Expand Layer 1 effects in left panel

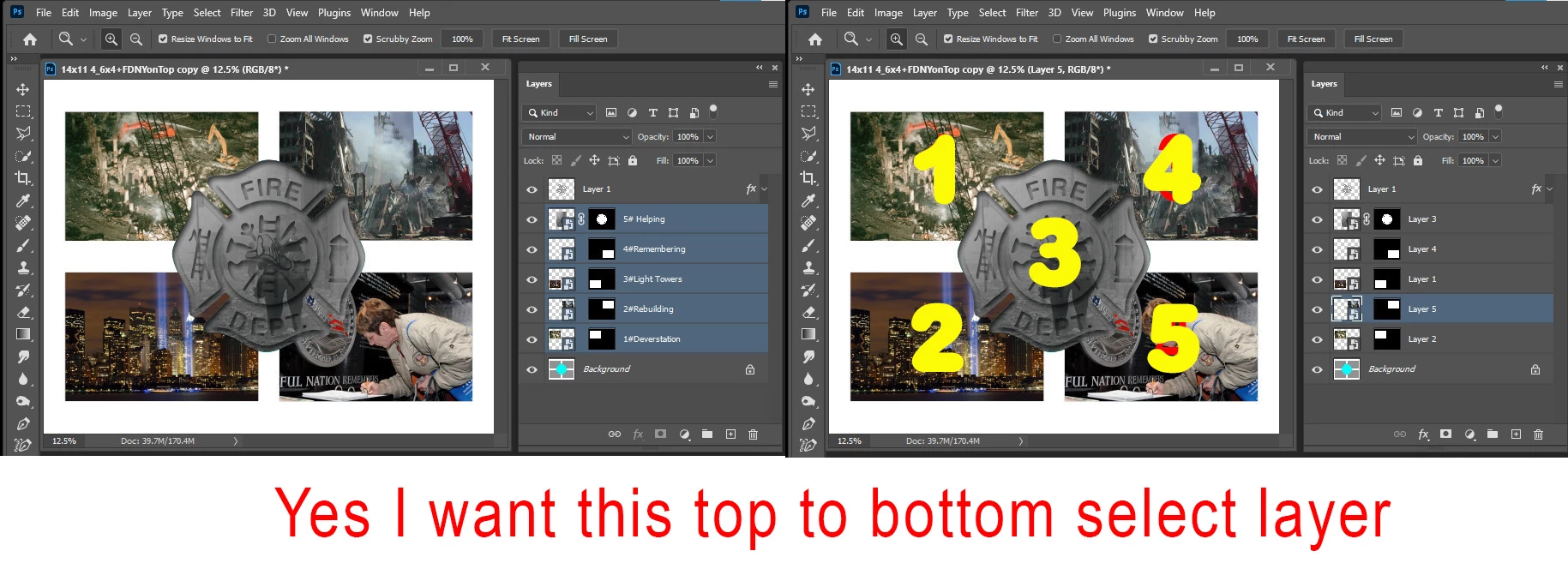(x=764, y=189)
